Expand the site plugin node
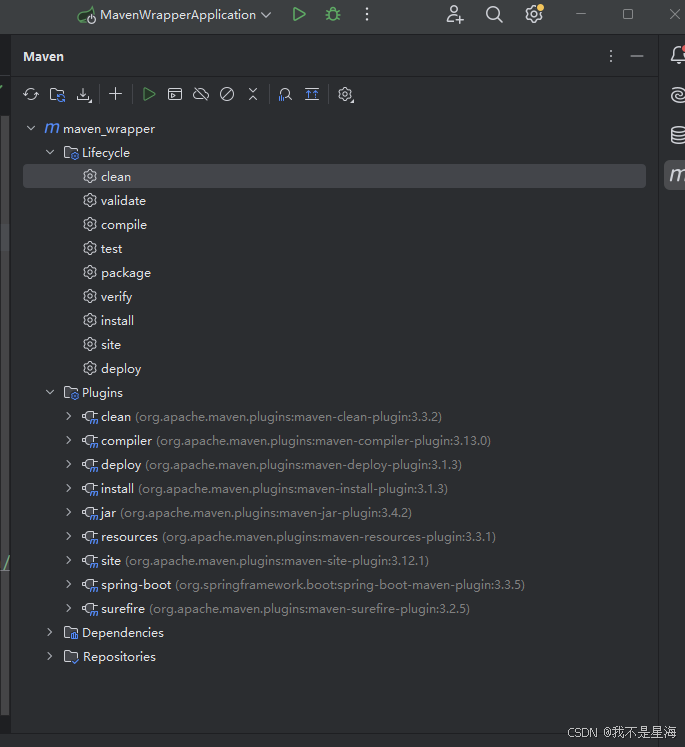Image resolution: width=685 pixels, height=747 pixels. (69, 560)
